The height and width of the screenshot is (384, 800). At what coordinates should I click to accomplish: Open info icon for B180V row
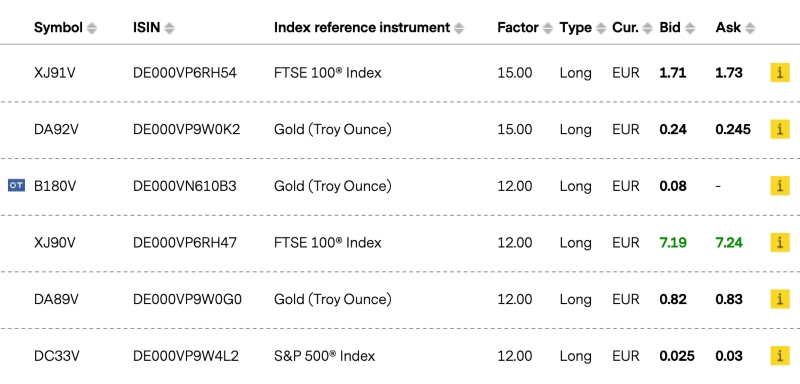click(x=780, y=186)
